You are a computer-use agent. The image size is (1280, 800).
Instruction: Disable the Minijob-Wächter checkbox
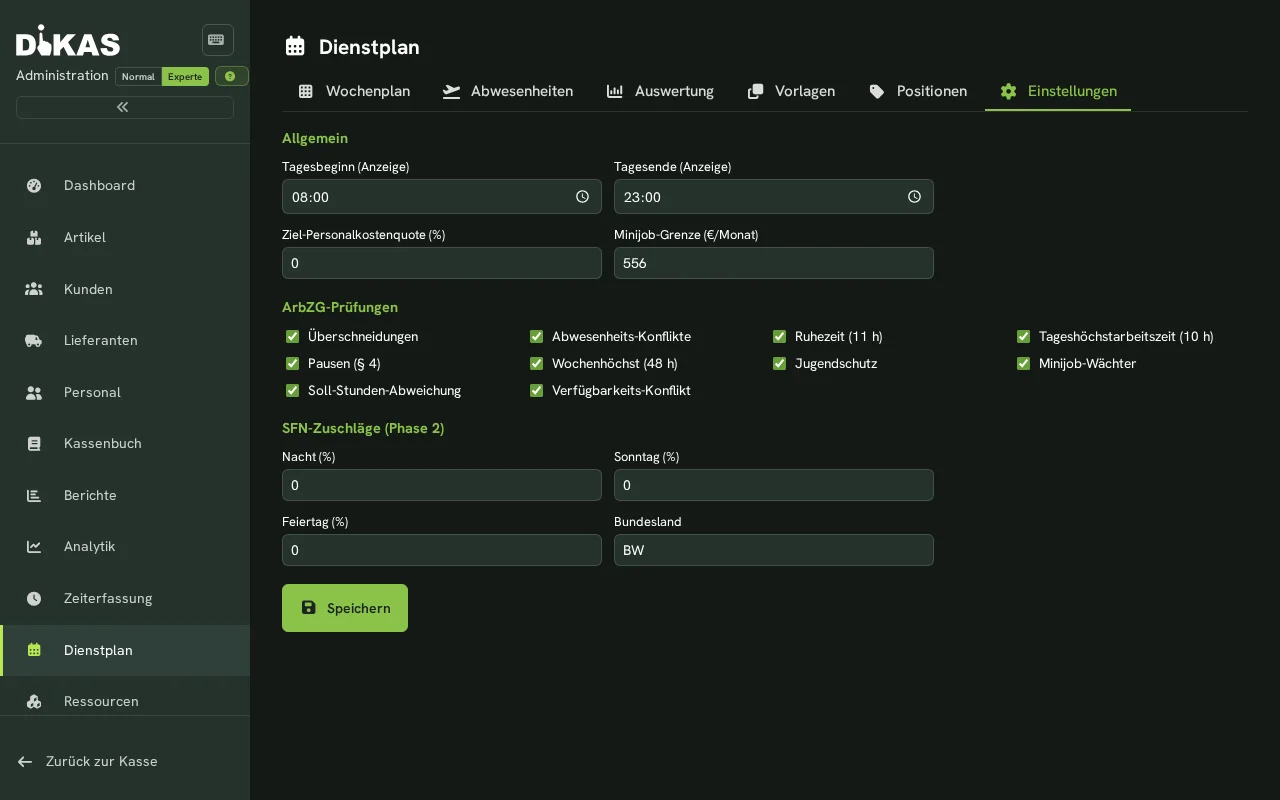click(1024, 363)
